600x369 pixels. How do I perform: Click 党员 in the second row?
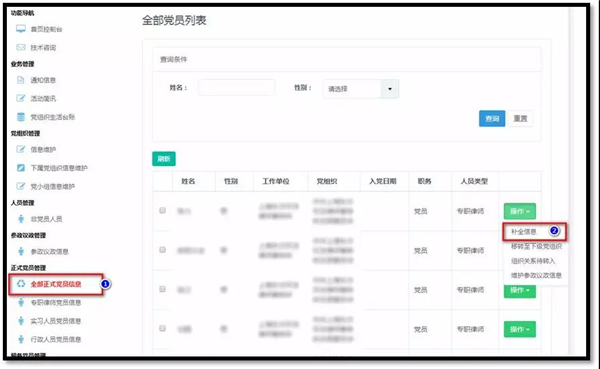point(420,250)
